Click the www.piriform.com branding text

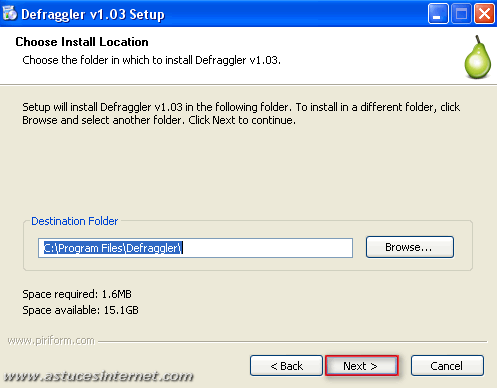(51, 340)
